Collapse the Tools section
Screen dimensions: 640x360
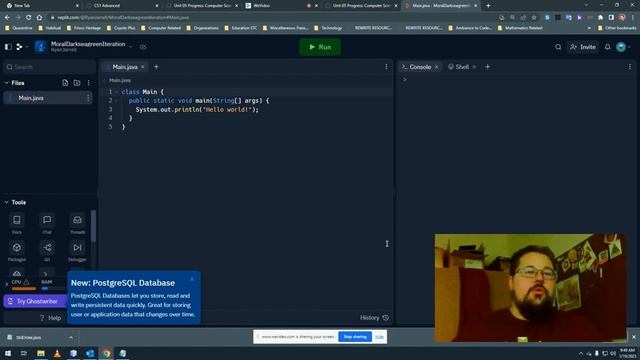coord(7,202)
